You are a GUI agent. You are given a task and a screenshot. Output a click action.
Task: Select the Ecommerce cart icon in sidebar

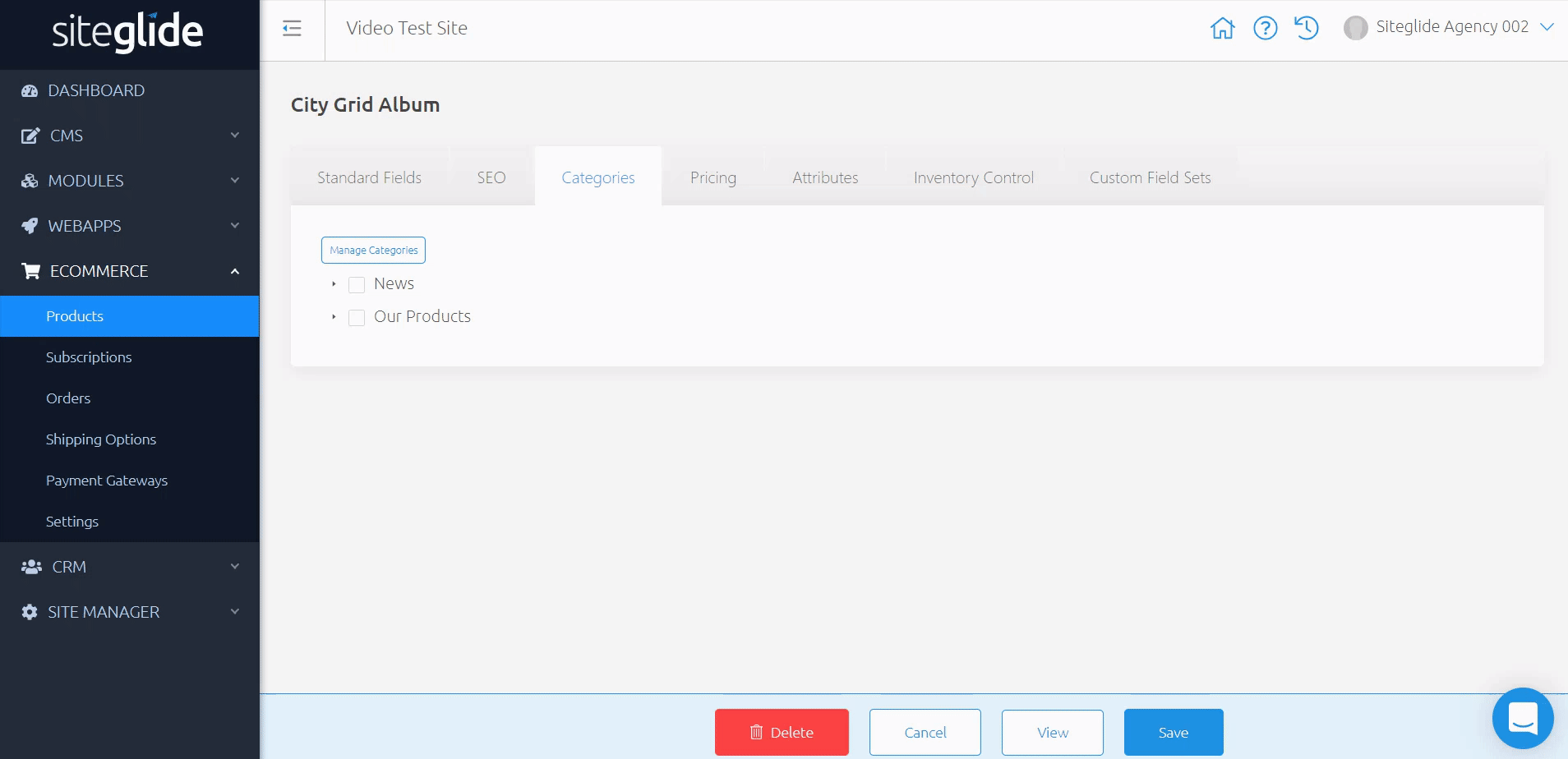tap(30, 271)
